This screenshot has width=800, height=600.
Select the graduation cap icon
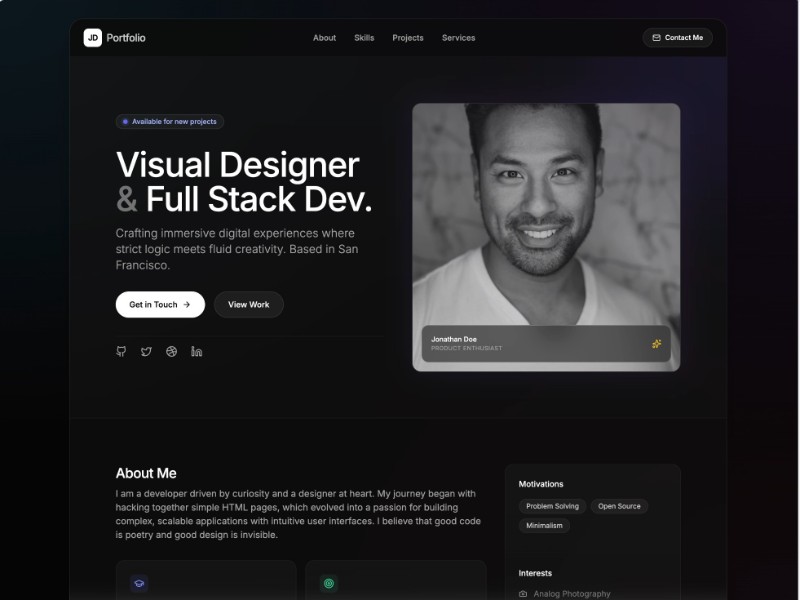point(138,583)
